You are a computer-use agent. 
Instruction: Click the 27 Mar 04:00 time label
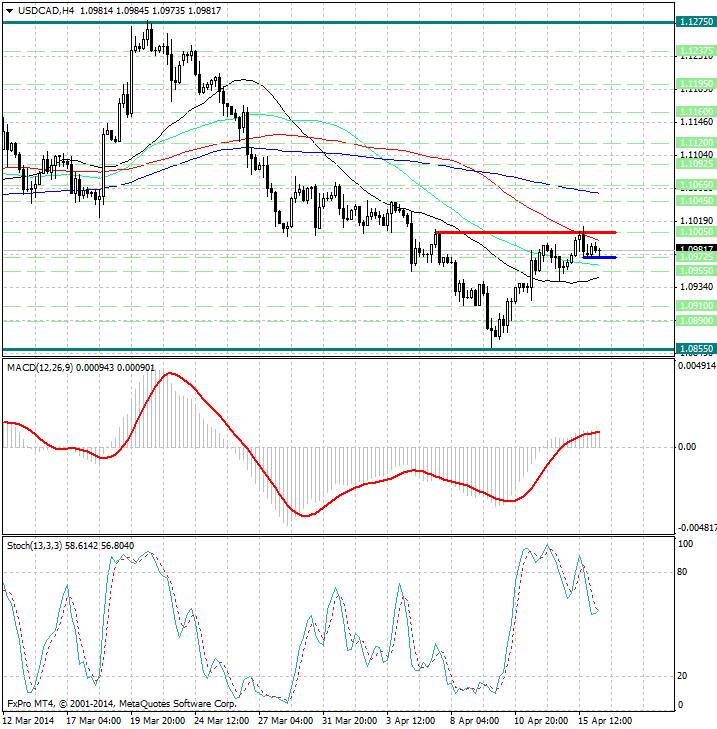click(286, 721)
